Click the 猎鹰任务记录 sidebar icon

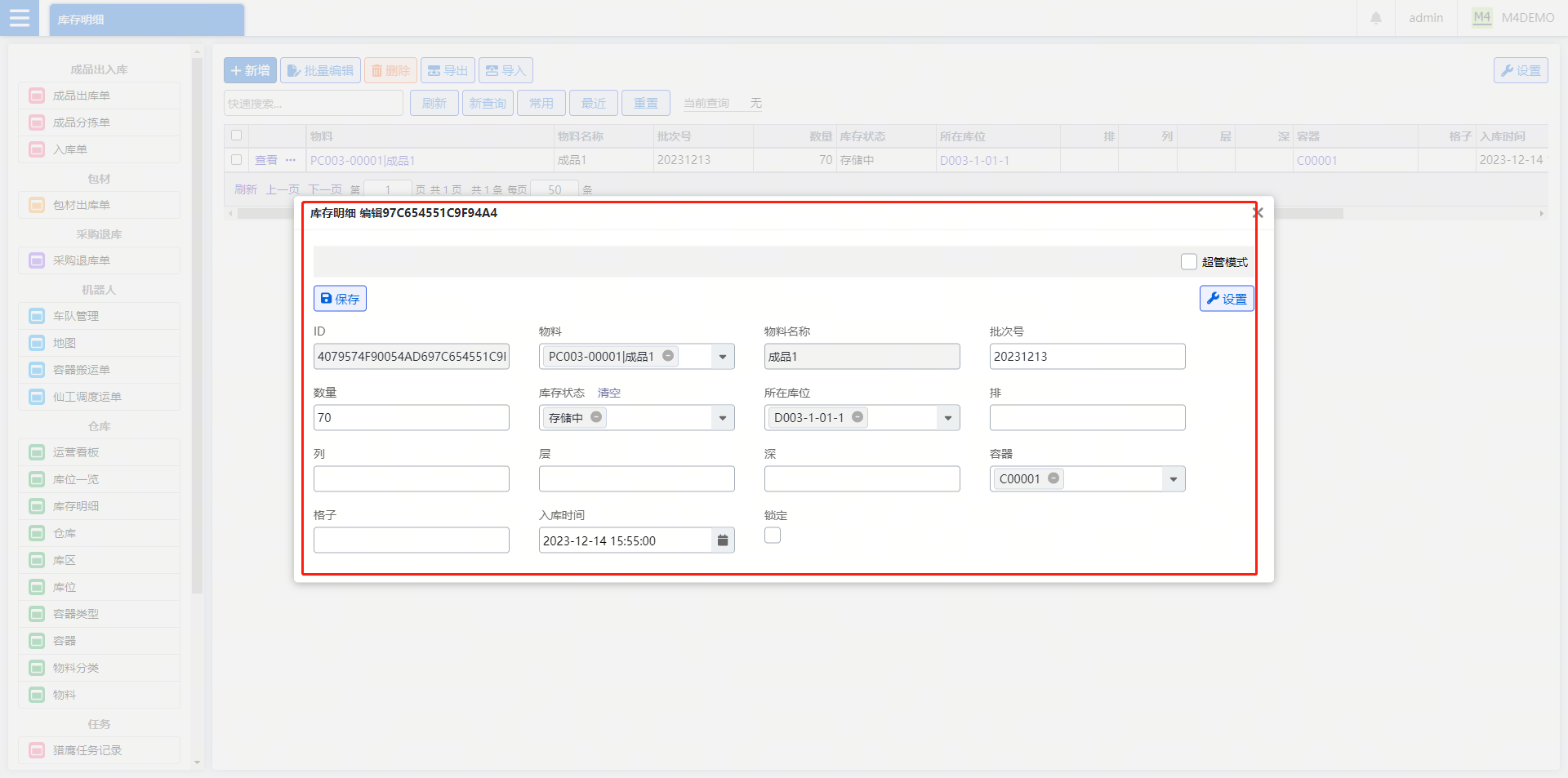(37, 750)
